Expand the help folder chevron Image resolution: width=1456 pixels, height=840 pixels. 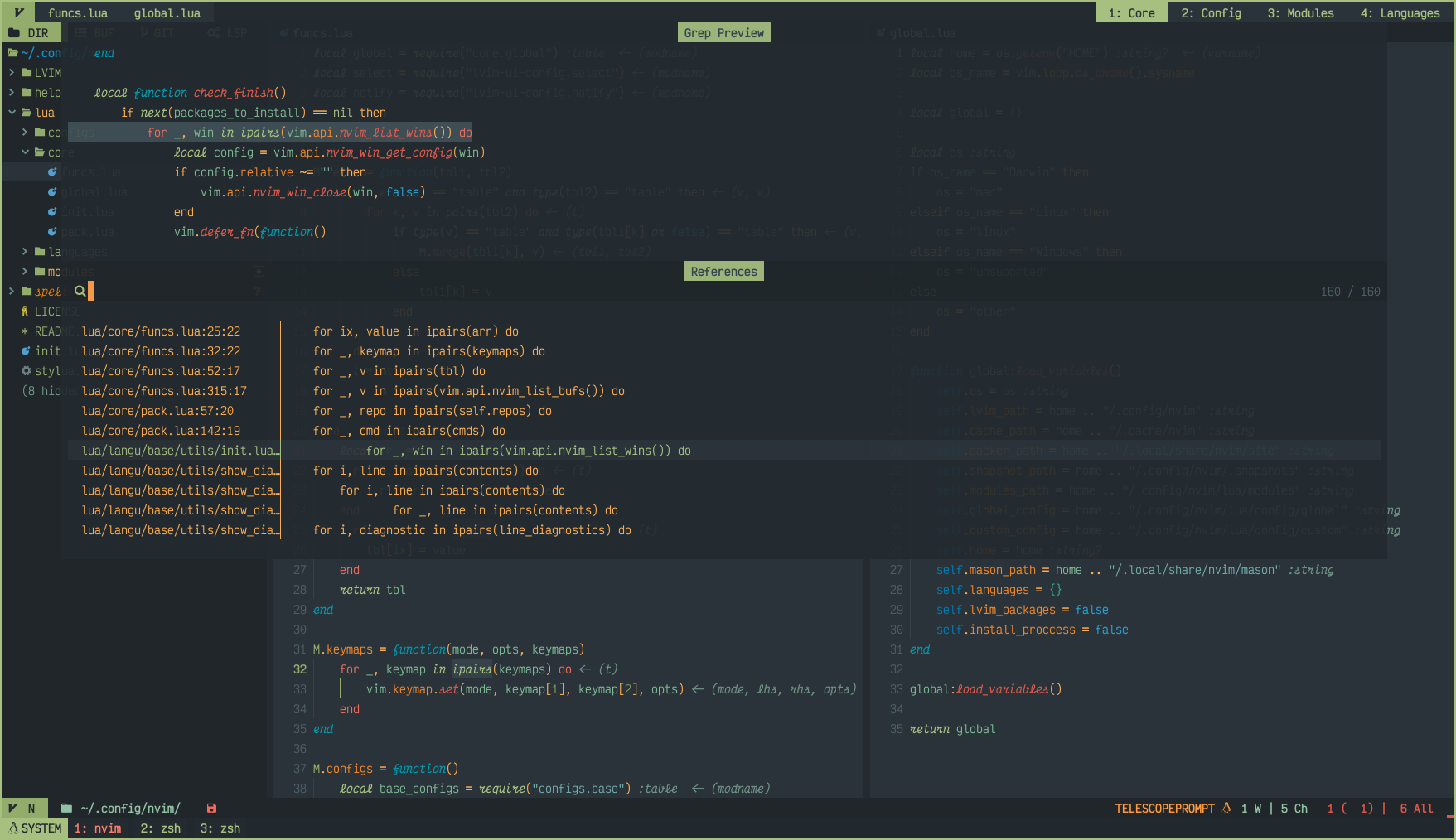12,93
